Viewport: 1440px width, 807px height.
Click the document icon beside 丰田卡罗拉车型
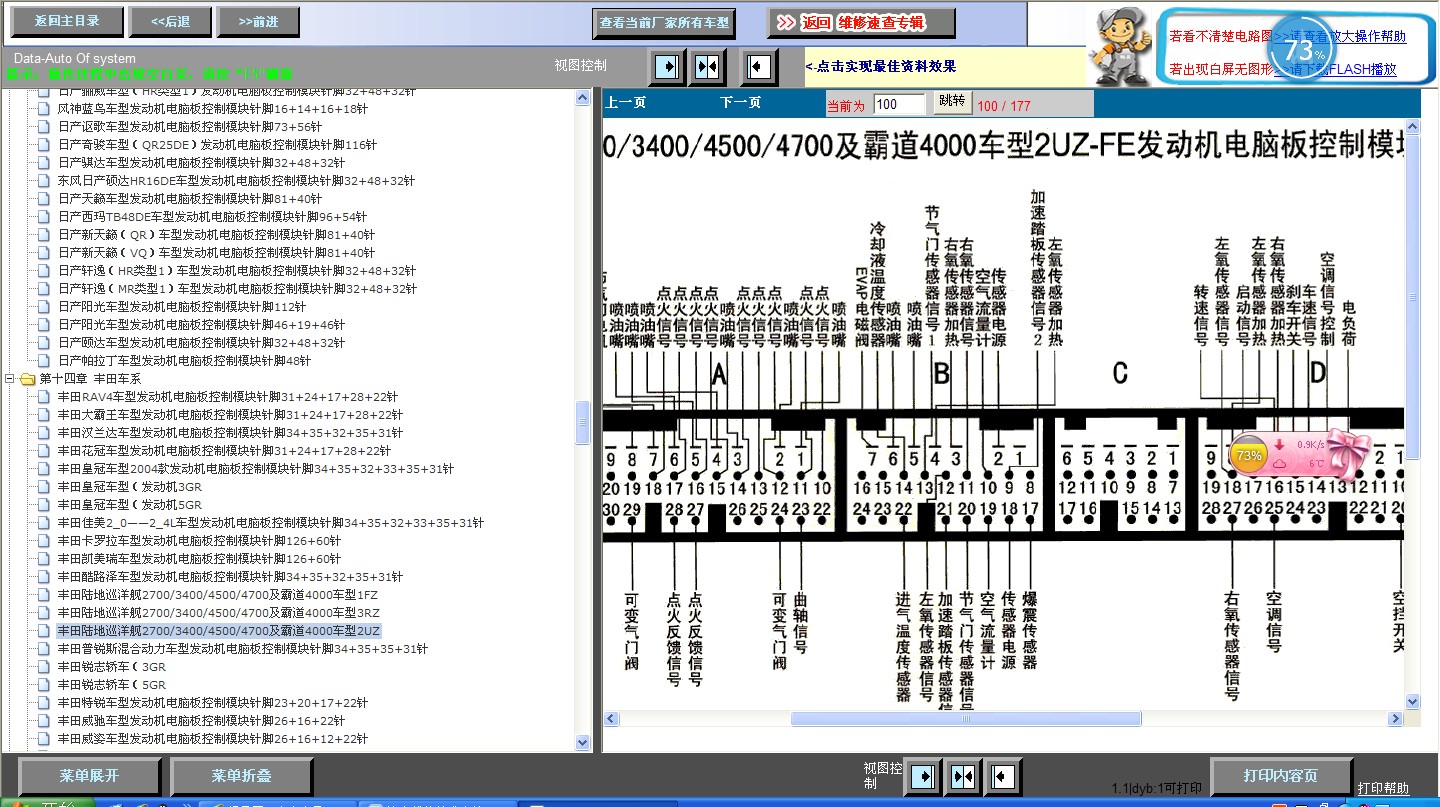44,541
